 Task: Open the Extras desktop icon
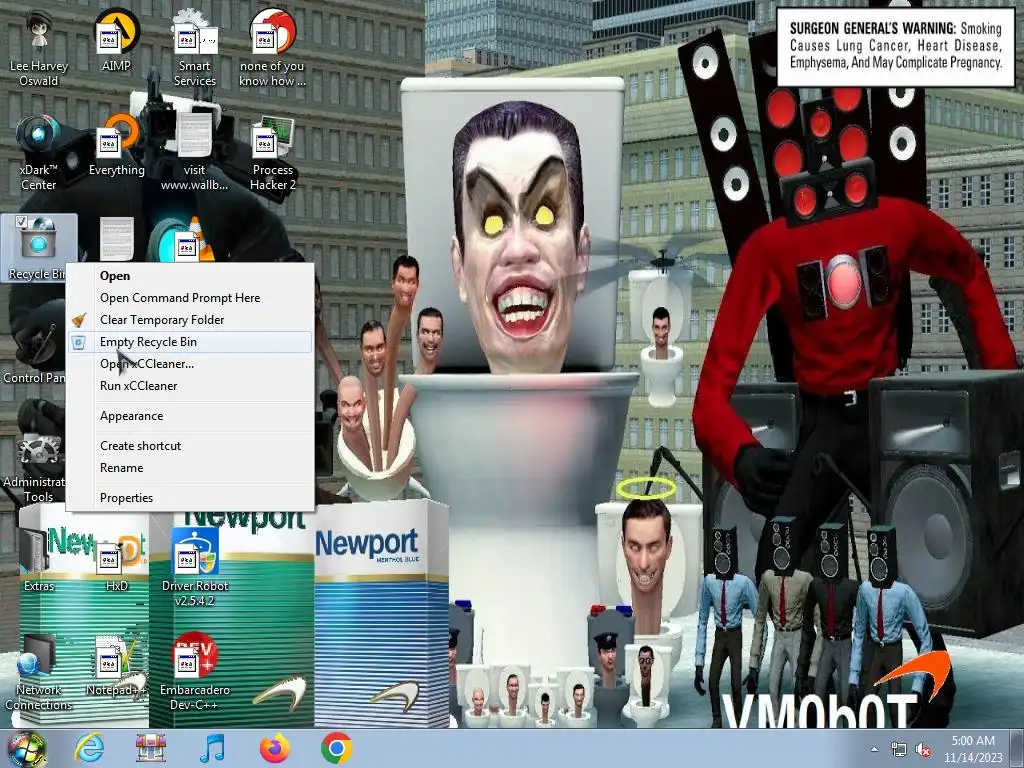39,560
